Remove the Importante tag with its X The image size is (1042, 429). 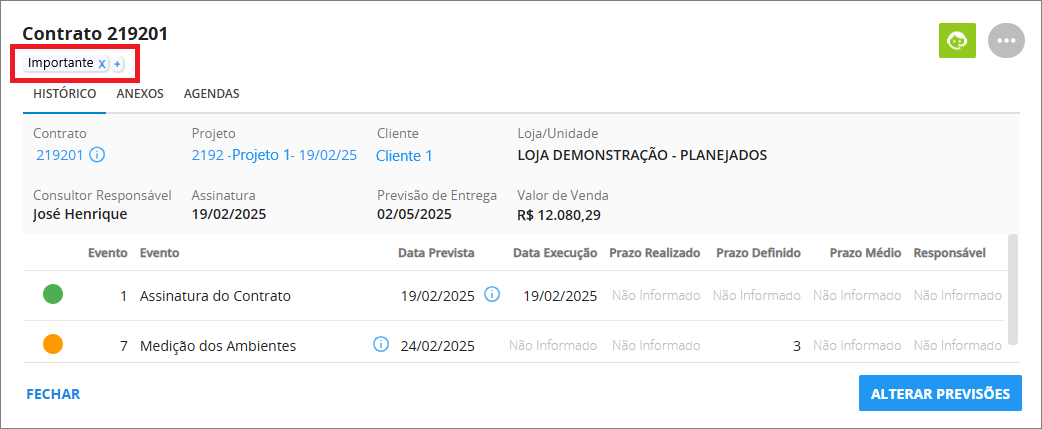pos(102,64)
